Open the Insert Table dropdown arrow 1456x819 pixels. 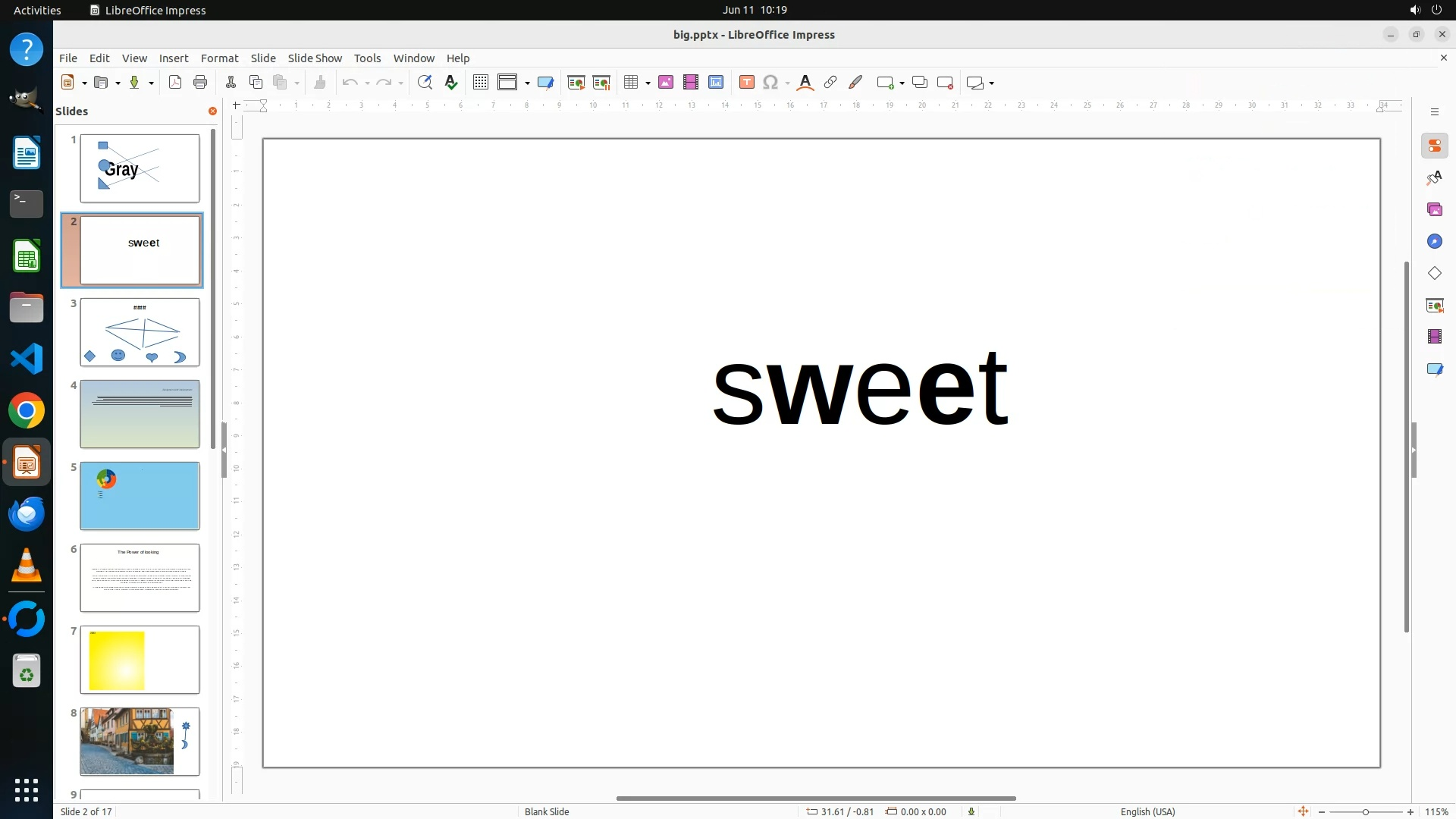648,83
